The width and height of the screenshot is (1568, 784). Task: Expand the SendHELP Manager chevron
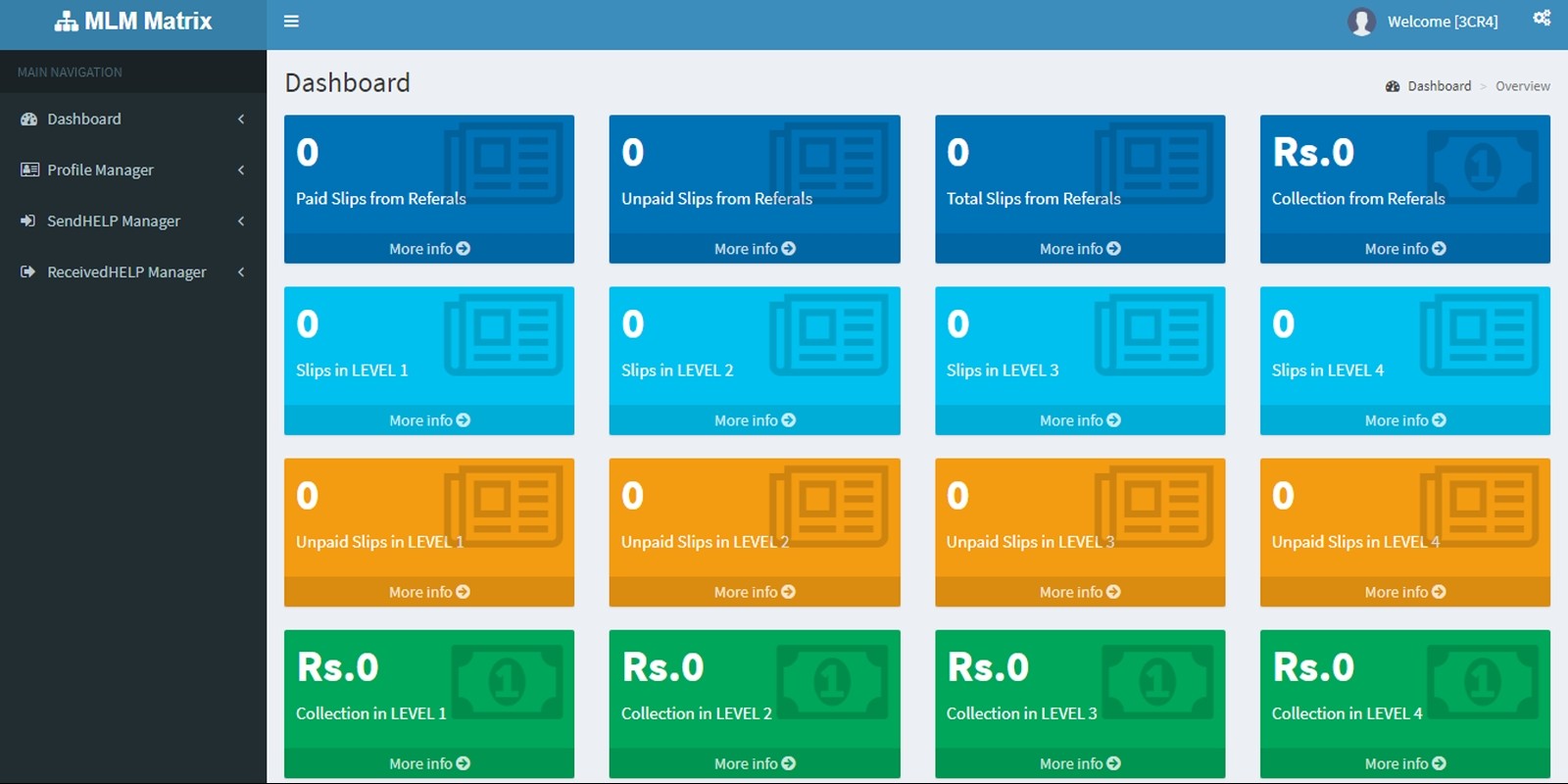[241, 221]
